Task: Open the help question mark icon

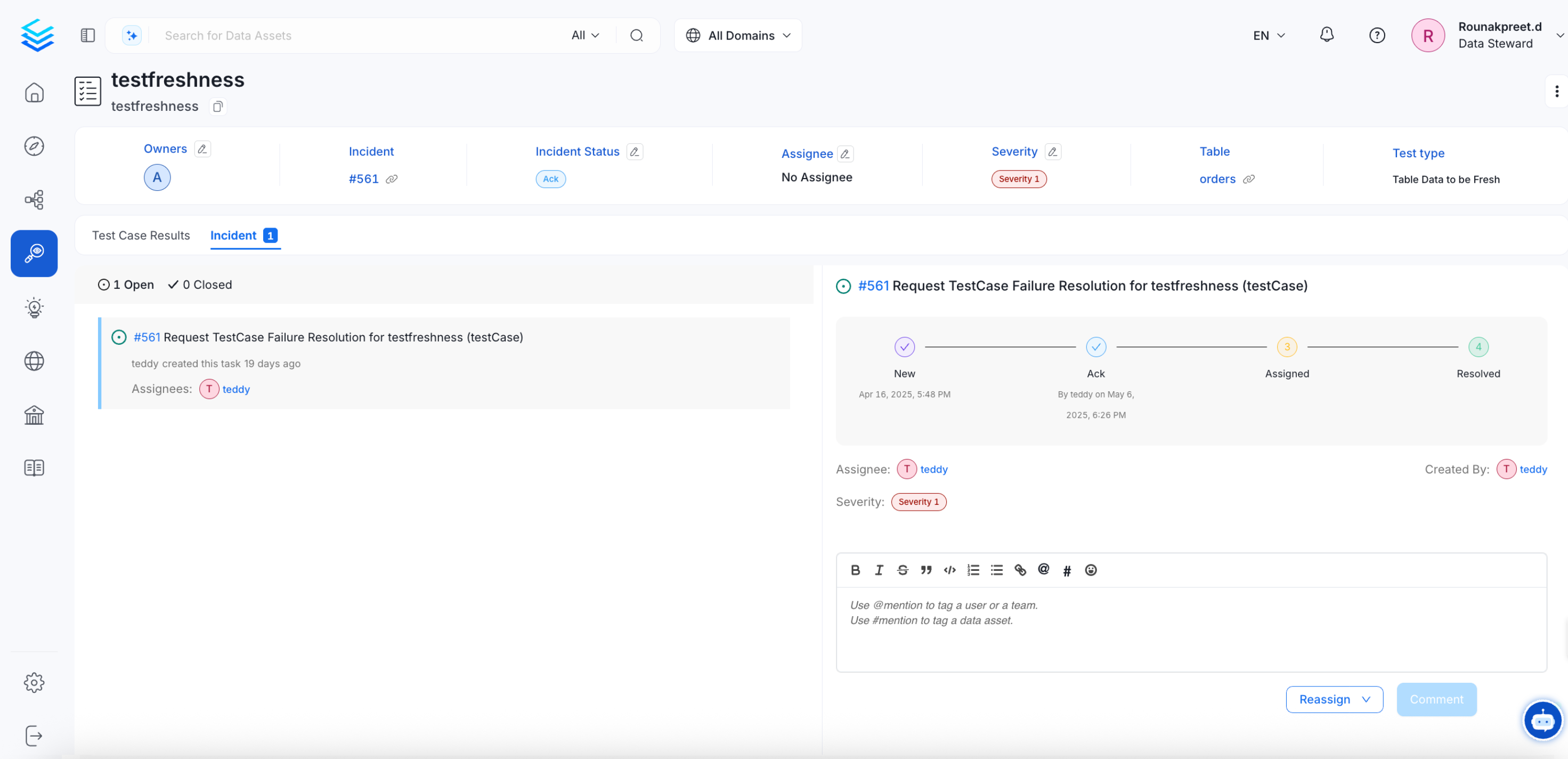Action: (1376, 35)
